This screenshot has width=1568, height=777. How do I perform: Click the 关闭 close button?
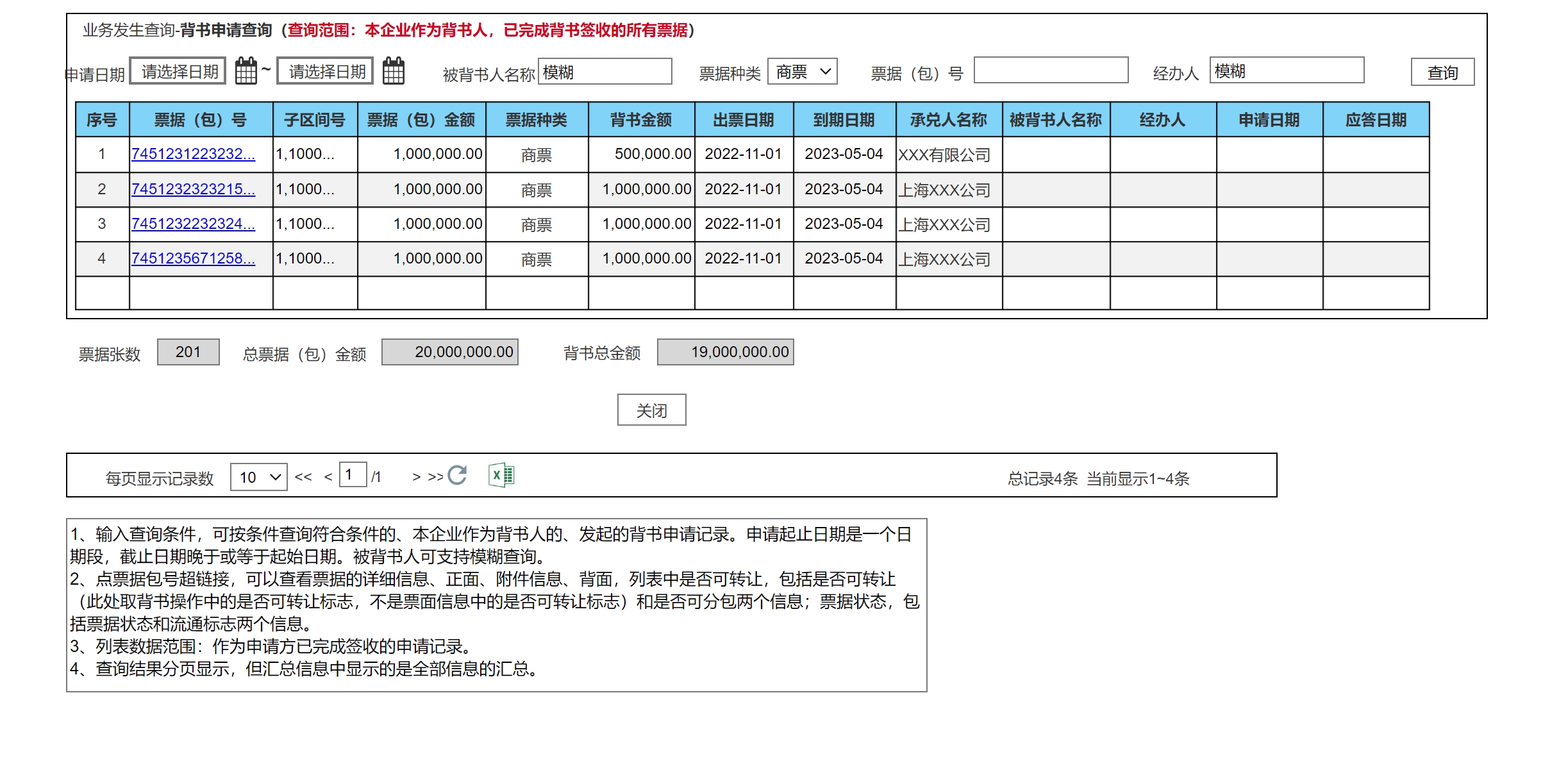(651, 410)
